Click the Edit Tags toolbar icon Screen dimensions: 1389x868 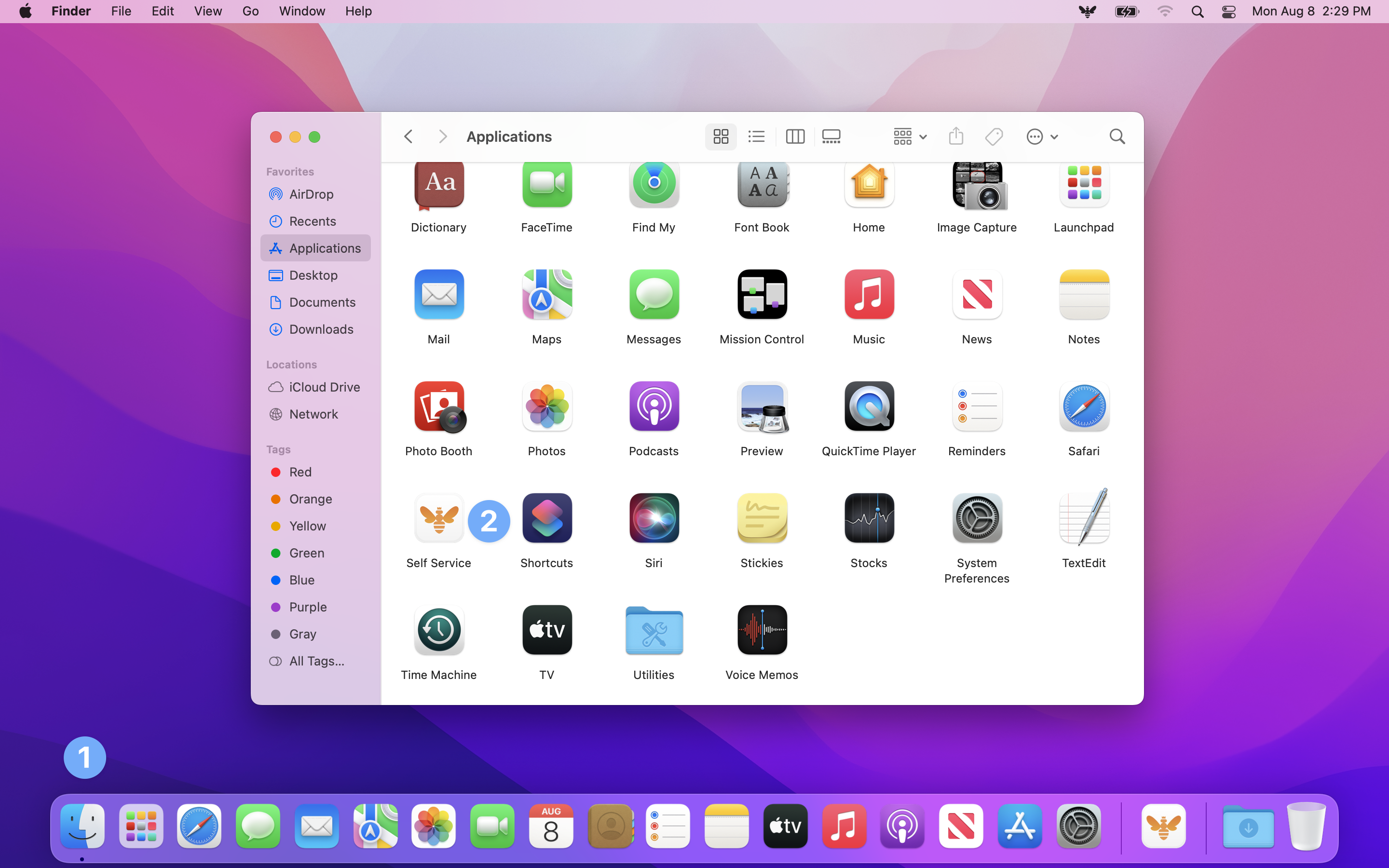994,136
